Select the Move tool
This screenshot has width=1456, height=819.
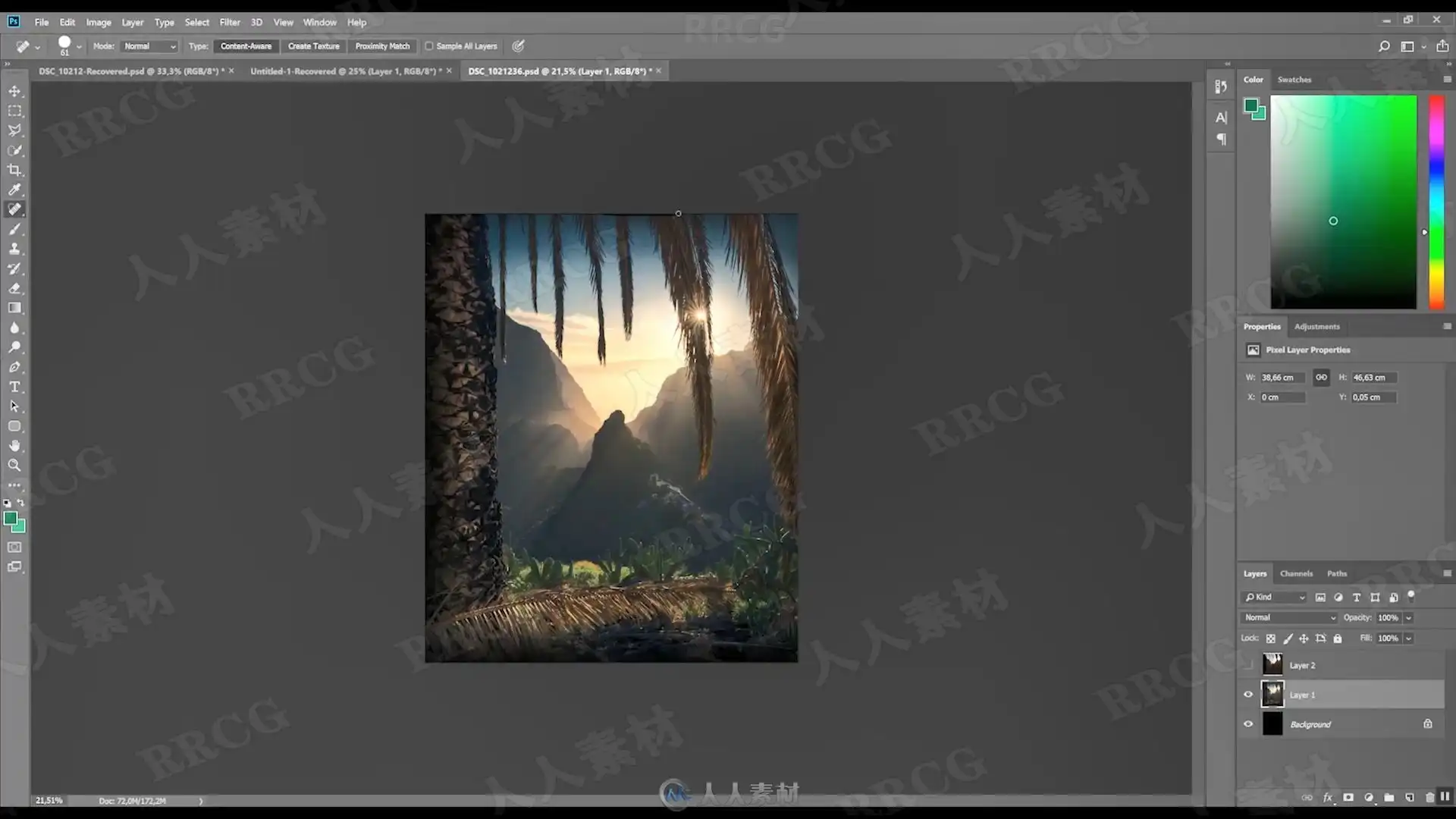14,91
